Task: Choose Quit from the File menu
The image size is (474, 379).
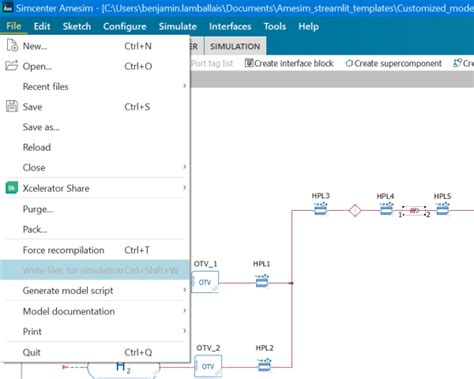Action: point(95,352)
